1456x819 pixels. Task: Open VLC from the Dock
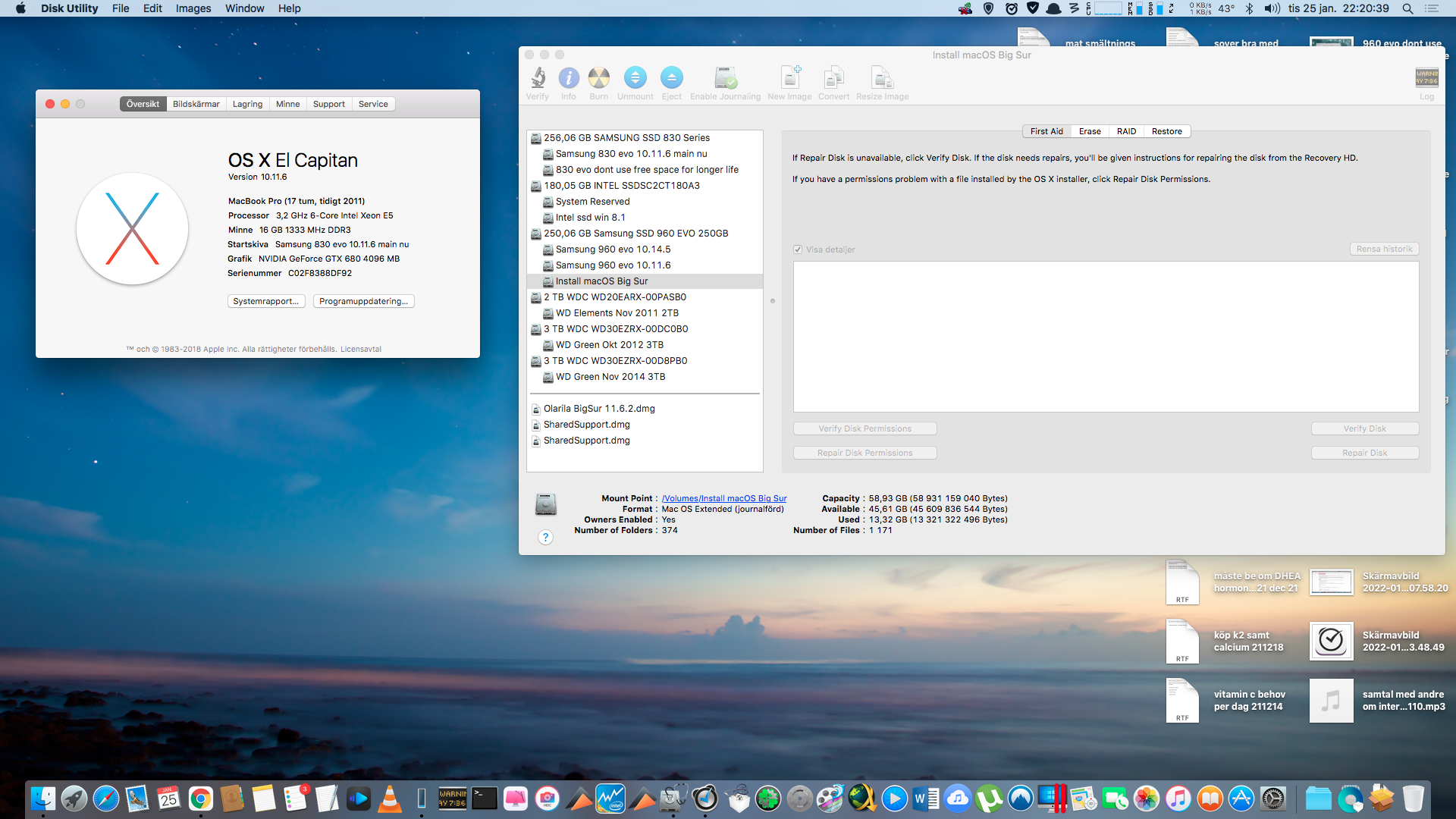(x=390, y=799)
